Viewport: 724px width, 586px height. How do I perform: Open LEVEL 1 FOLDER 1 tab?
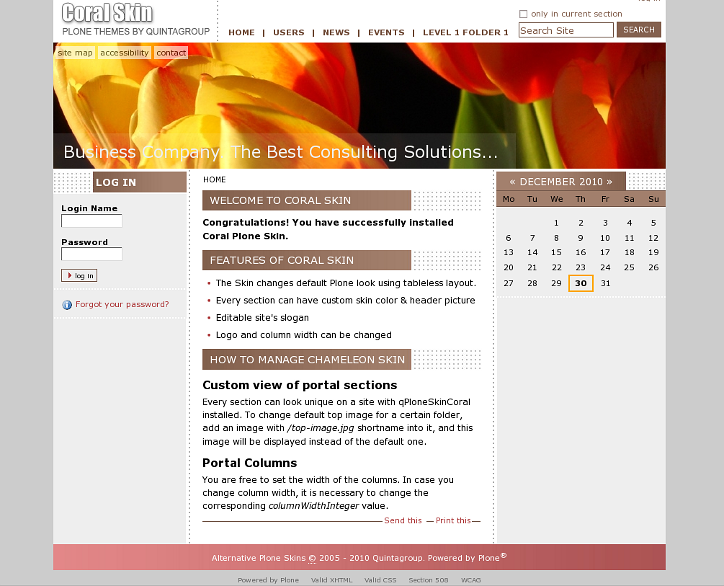pyautogui.click(x=465, y=32)
